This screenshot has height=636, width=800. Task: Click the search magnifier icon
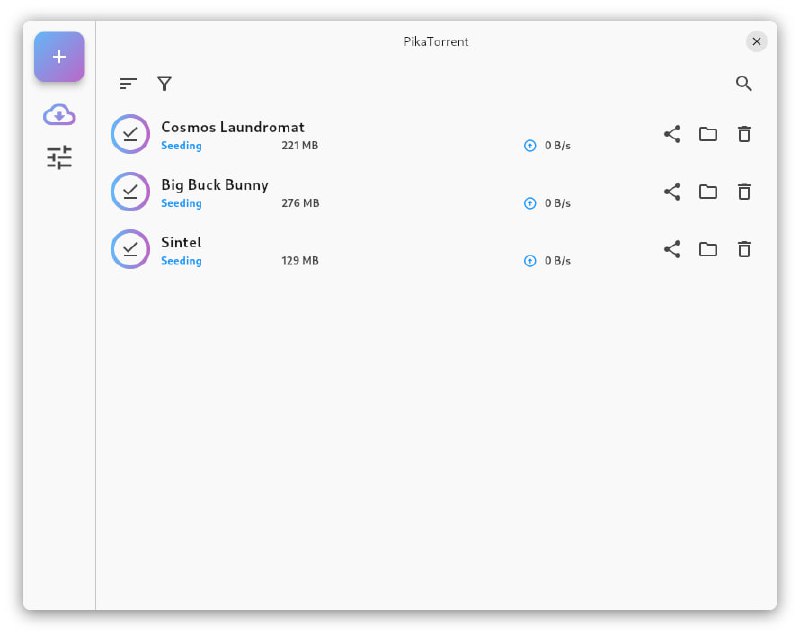click(x=743, y=84)
